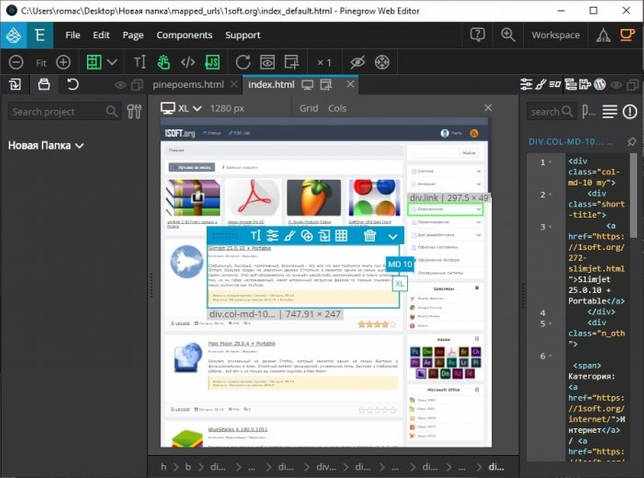Click the save disk icon
Viewport: 644px width, 478px height.
44,85
